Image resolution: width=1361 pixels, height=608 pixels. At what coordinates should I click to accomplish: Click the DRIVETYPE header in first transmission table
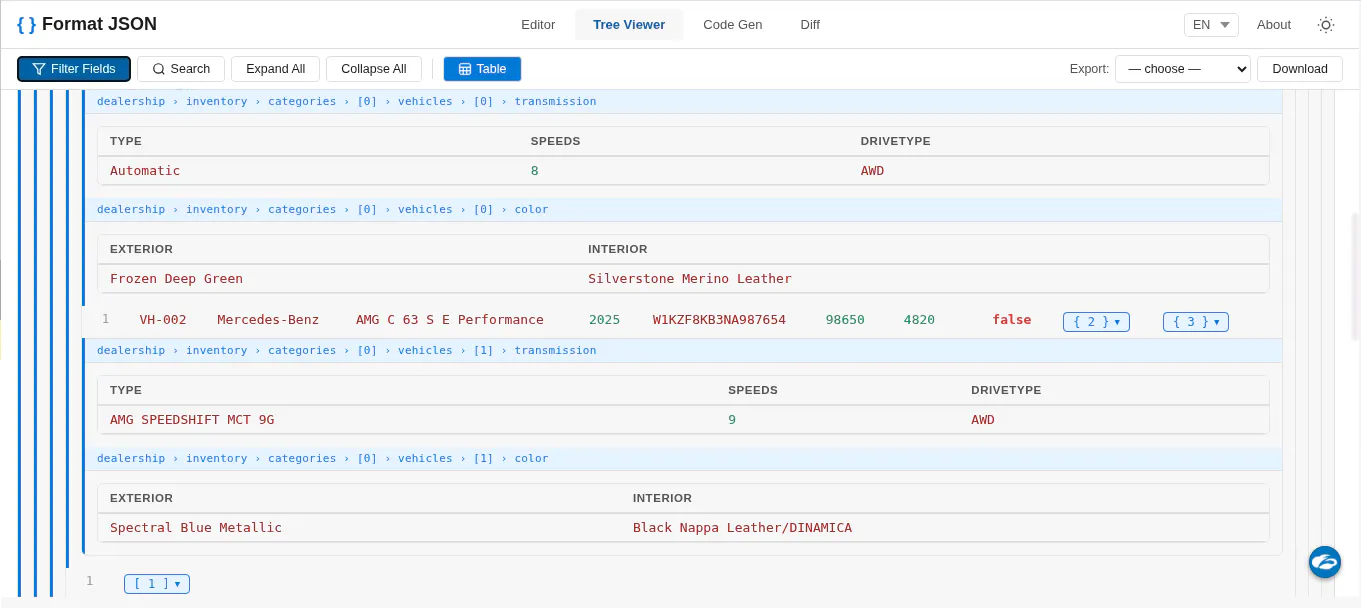[x=895, y=141]
